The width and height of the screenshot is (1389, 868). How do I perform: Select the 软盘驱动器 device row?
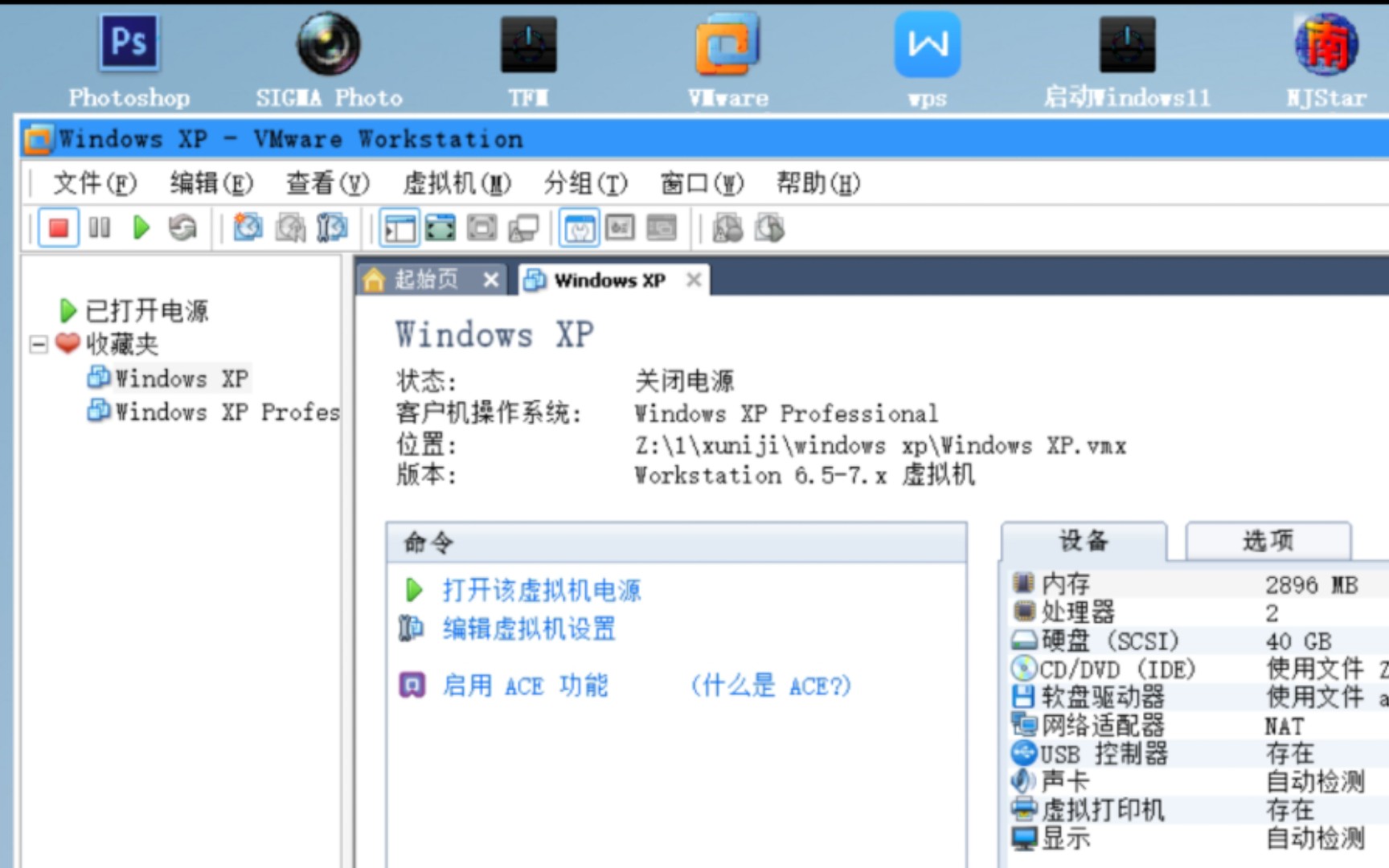1198,697
